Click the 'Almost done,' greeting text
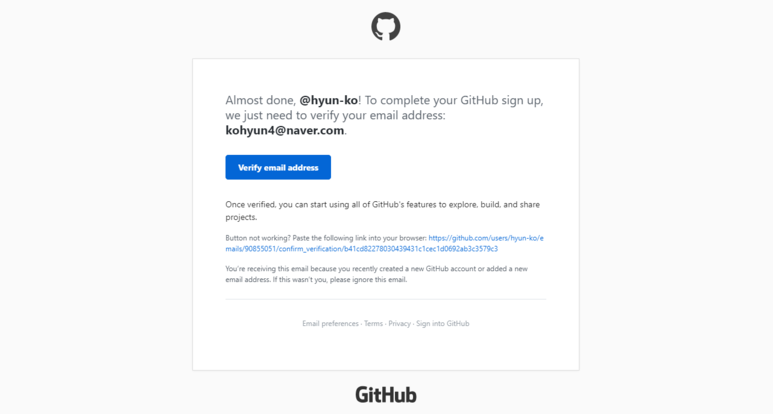This screenshot has height=414, width=773. (x=260, y=101)
